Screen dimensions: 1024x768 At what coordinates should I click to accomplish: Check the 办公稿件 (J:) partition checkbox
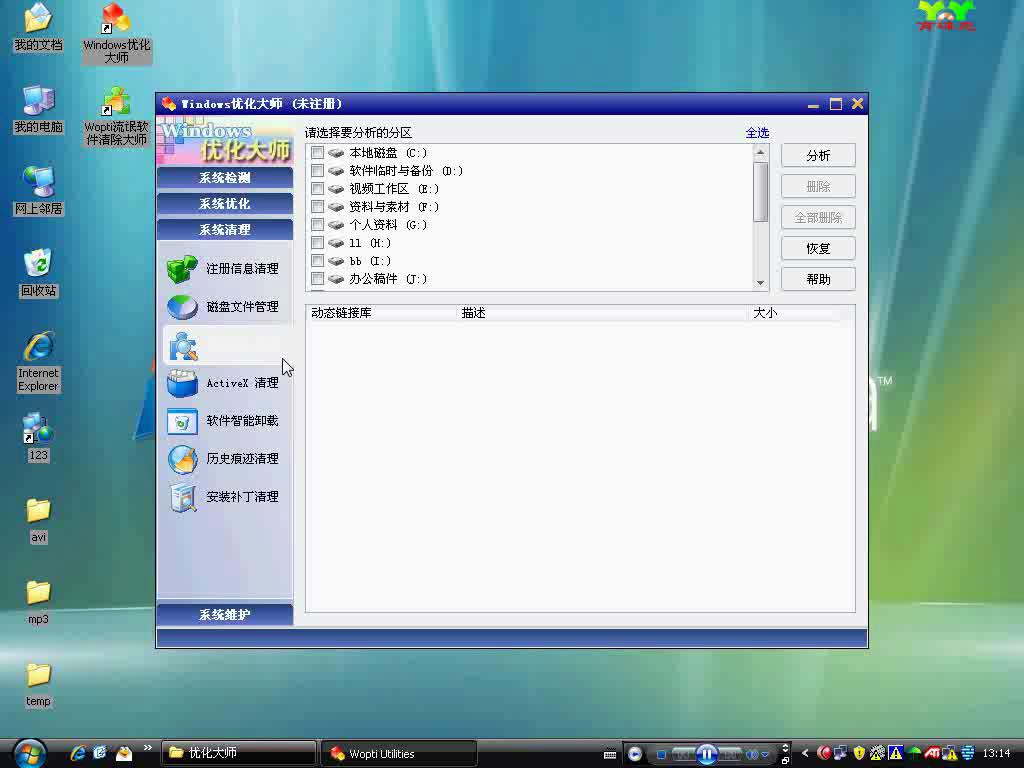pos(317,279)
